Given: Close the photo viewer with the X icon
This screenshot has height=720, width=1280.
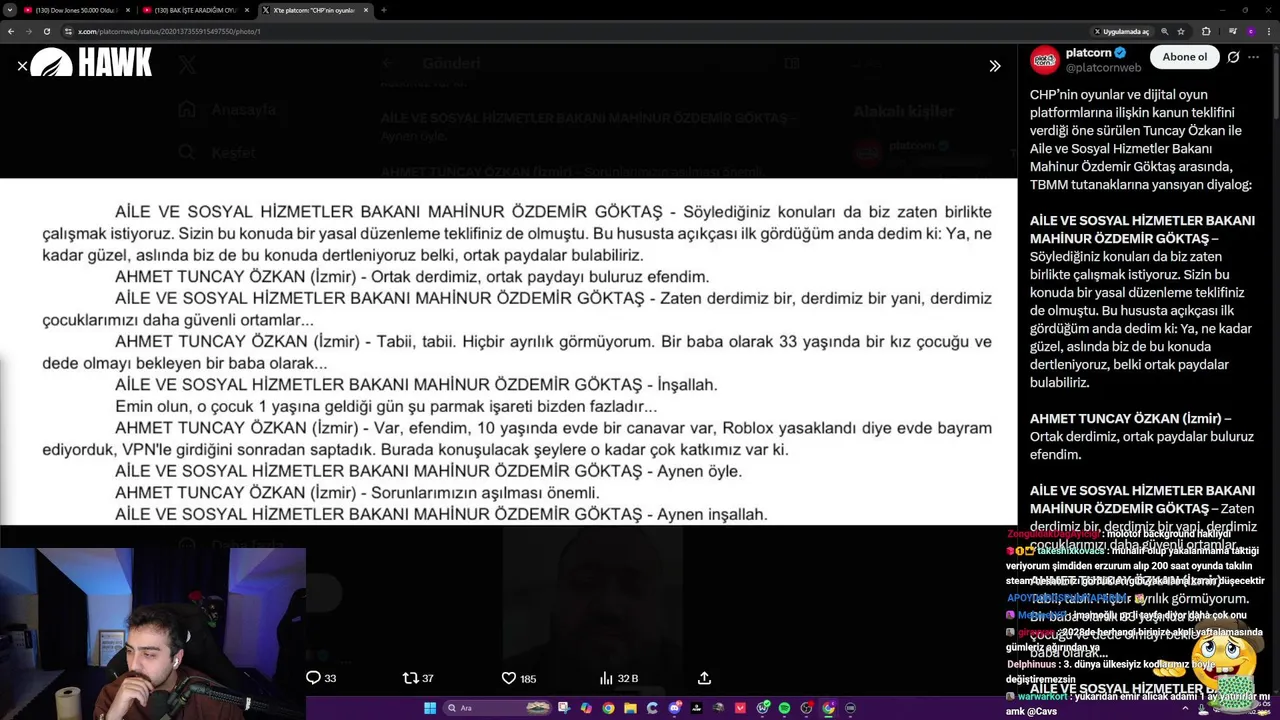Looking at the screenshot, I should 22,66.
